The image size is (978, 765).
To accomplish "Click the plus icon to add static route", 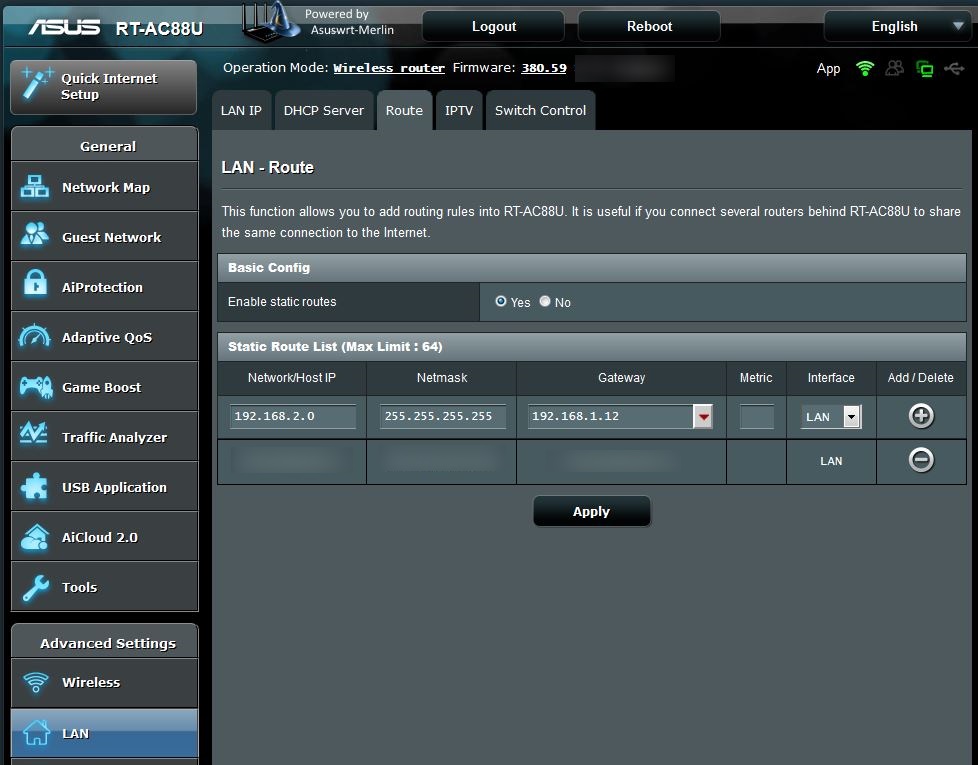I will pyautogui.click(x=921, y=416).
